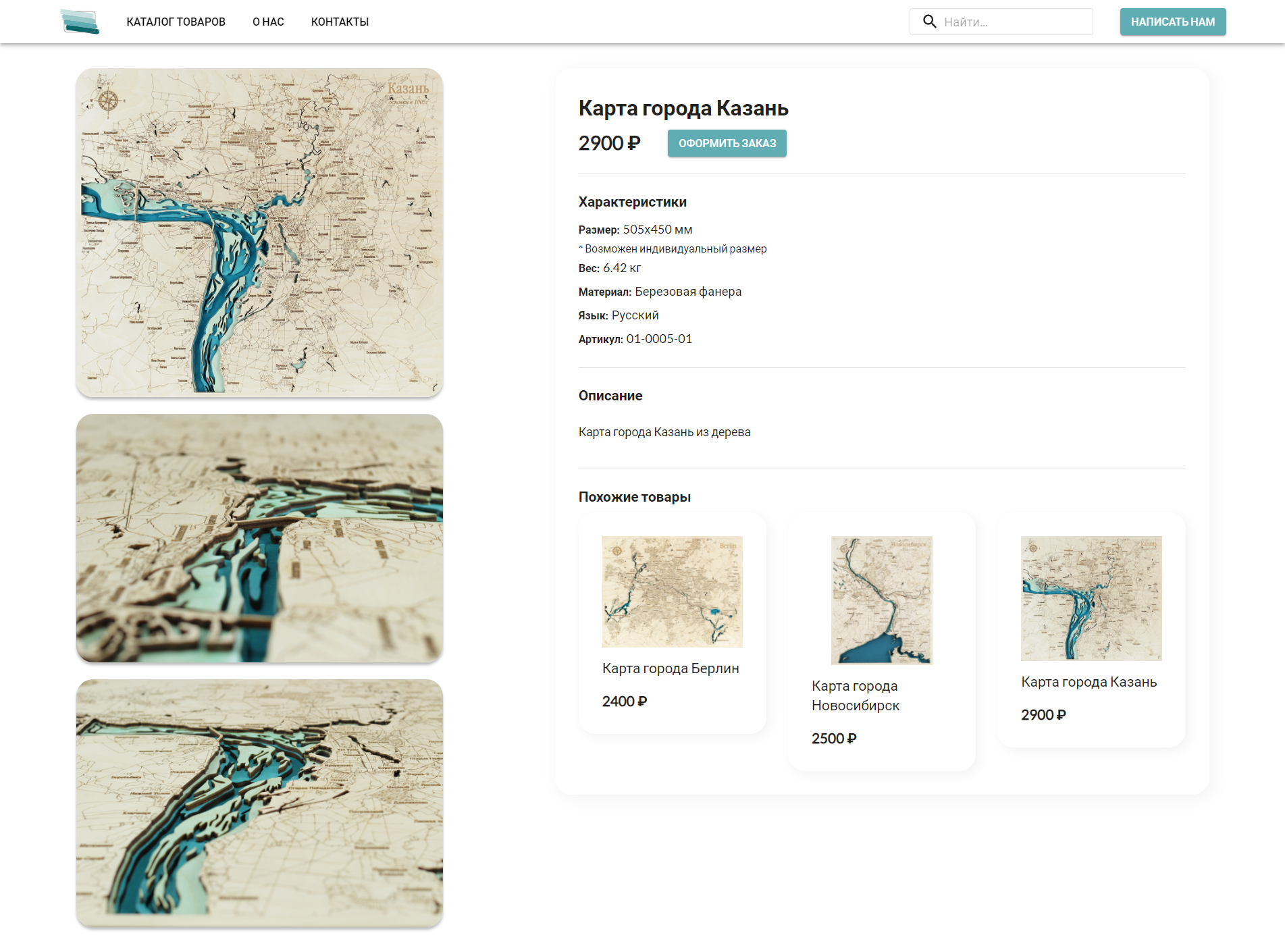
Task: Click the 2500 ₽ price
Action: (x=834, y=739)
